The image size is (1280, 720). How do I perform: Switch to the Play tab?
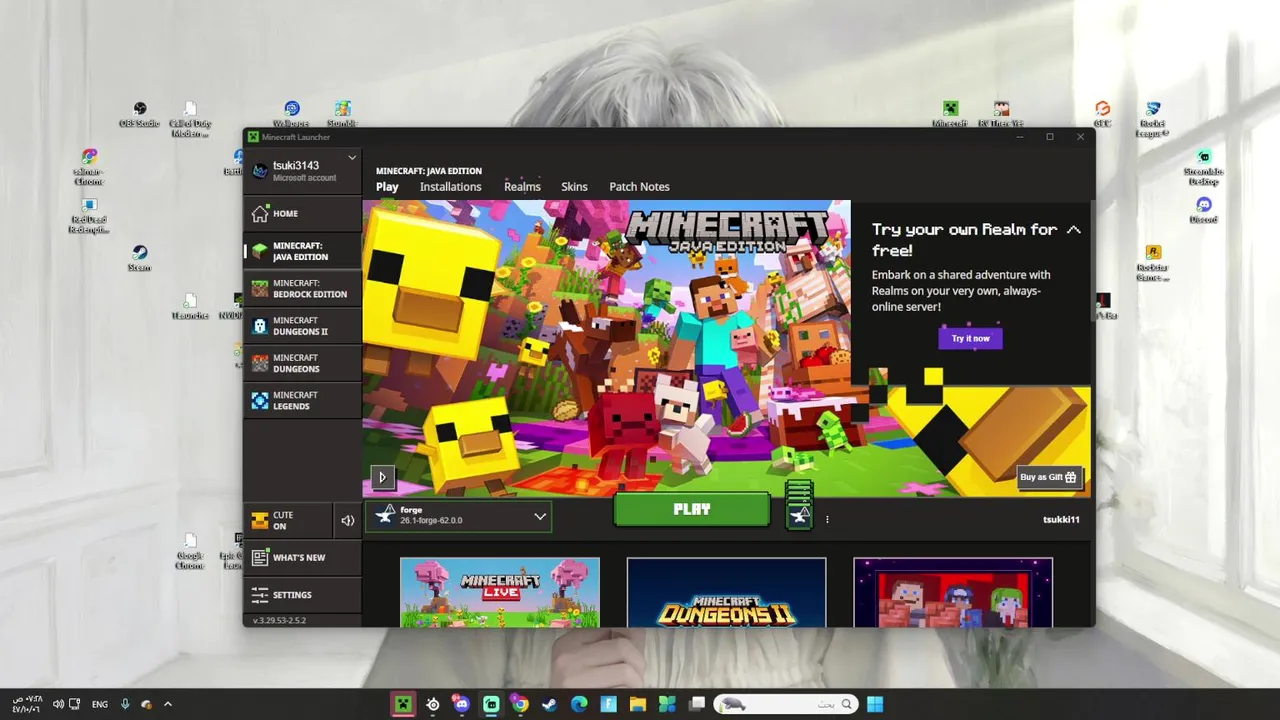387,187
